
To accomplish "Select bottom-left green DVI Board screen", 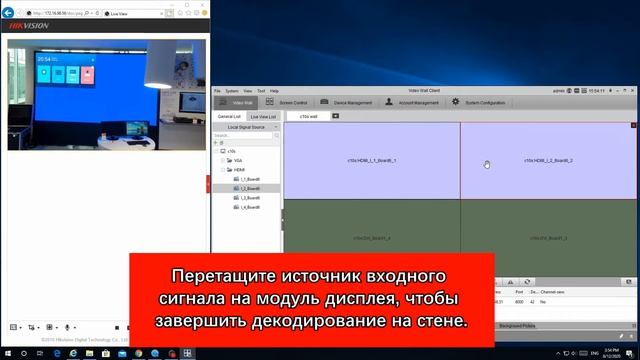I will pos(372,238).
